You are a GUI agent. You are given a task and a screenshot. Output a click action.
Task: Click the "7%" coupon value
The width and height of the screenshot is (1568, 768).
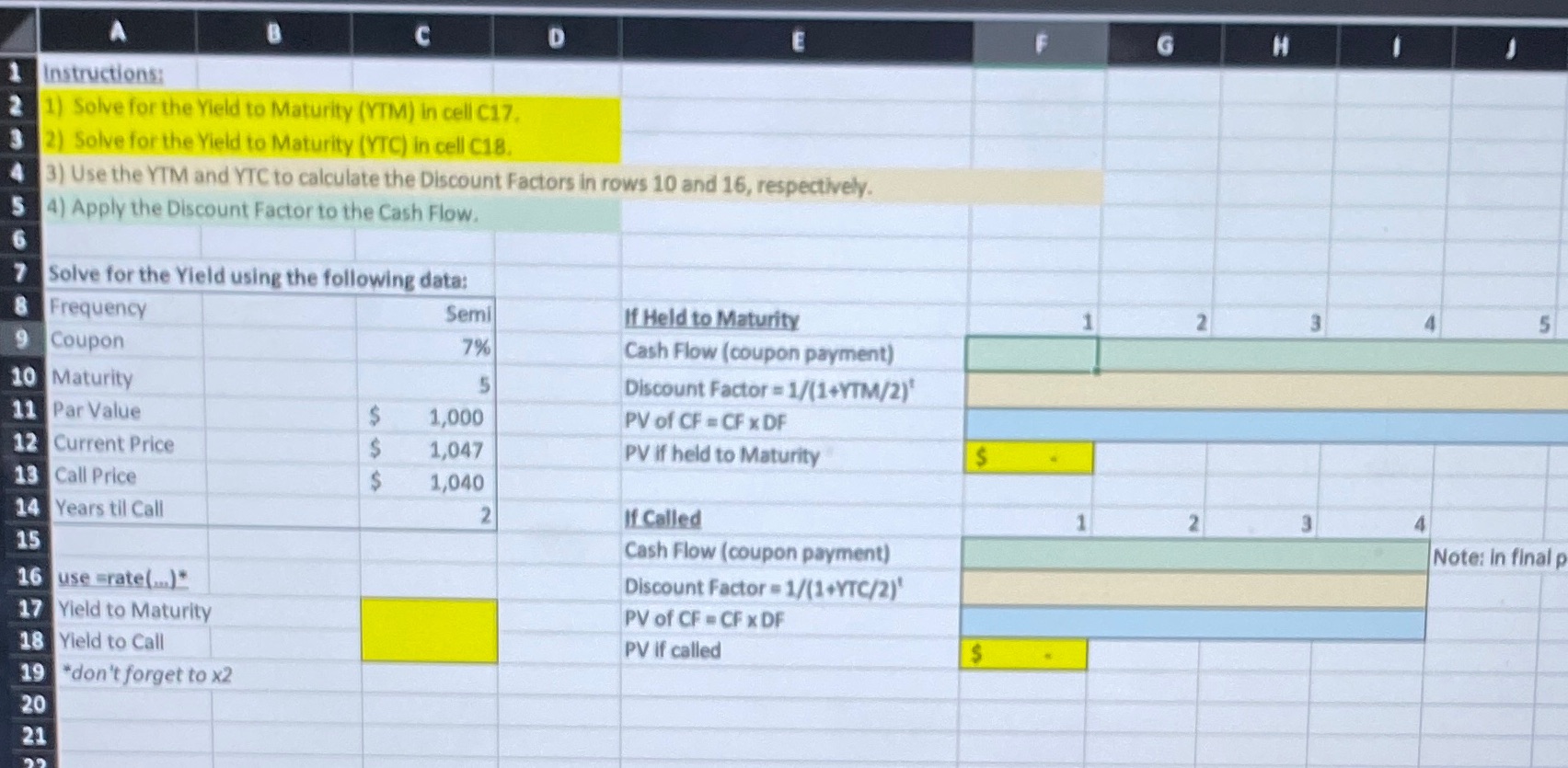(476, 347)
